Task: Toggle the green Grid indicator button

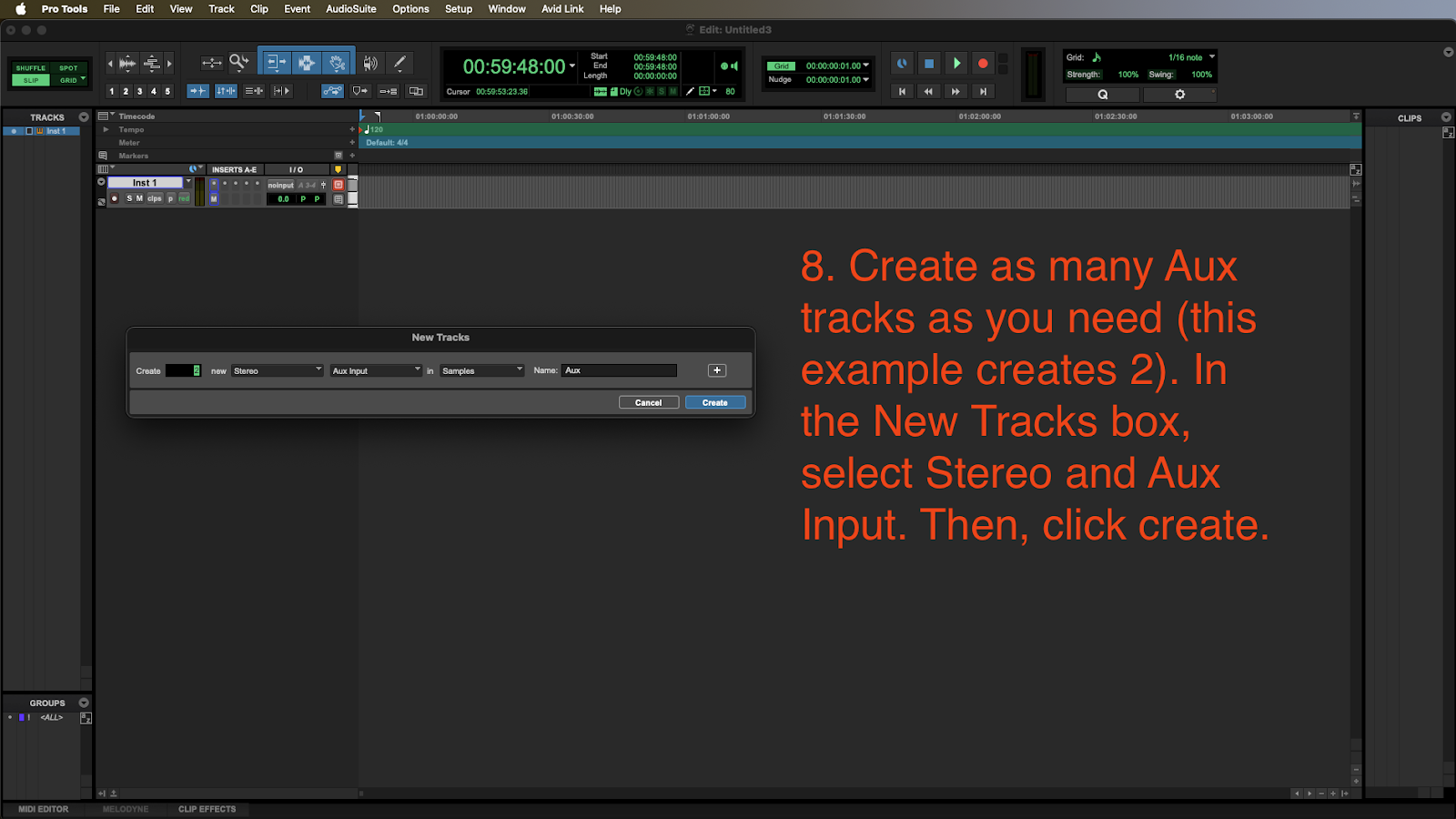Action: [x=782, y=66]
